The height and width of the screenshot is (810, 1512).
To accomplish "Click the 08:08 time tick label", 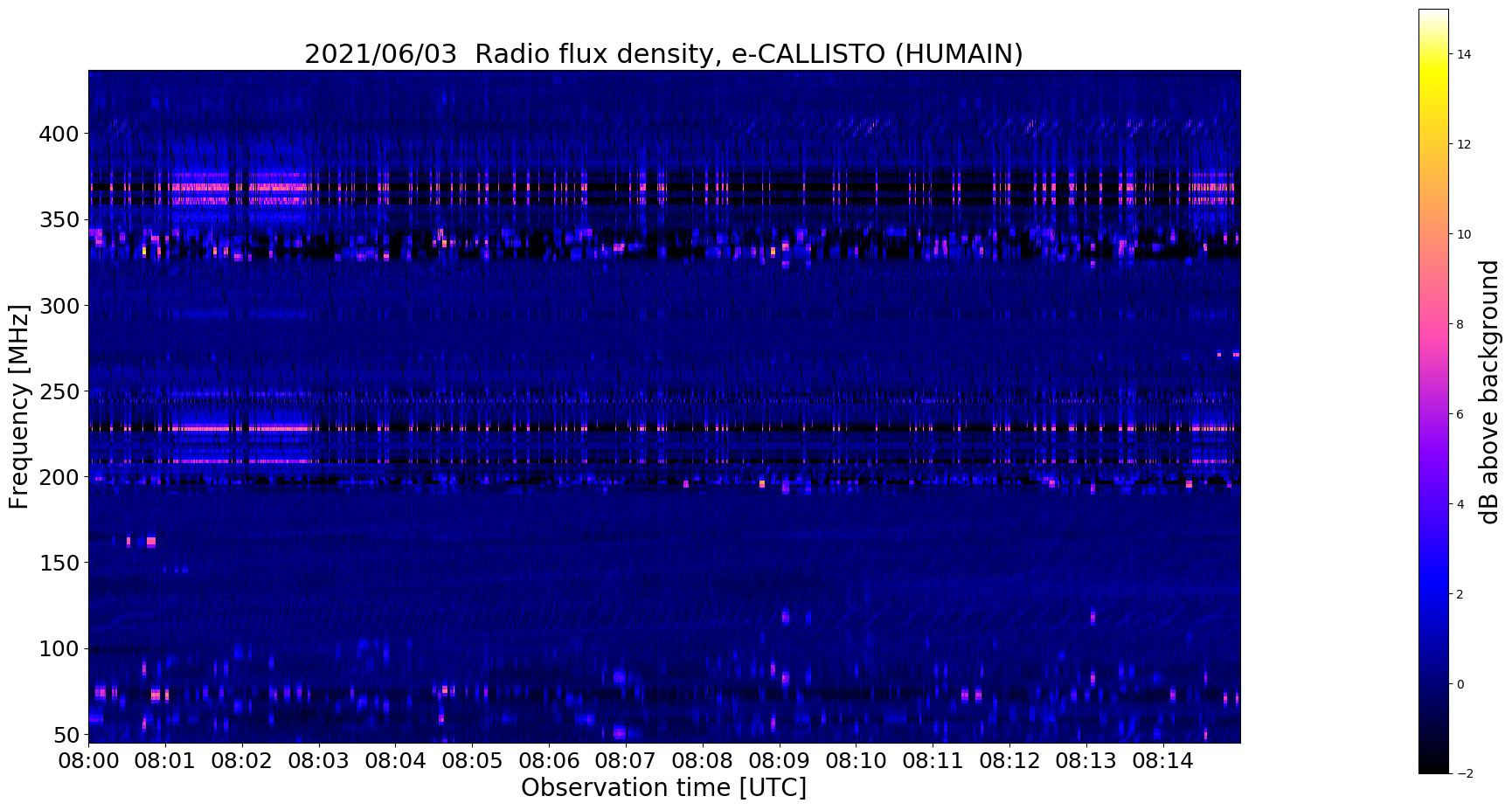I will (x=703, y=761).
